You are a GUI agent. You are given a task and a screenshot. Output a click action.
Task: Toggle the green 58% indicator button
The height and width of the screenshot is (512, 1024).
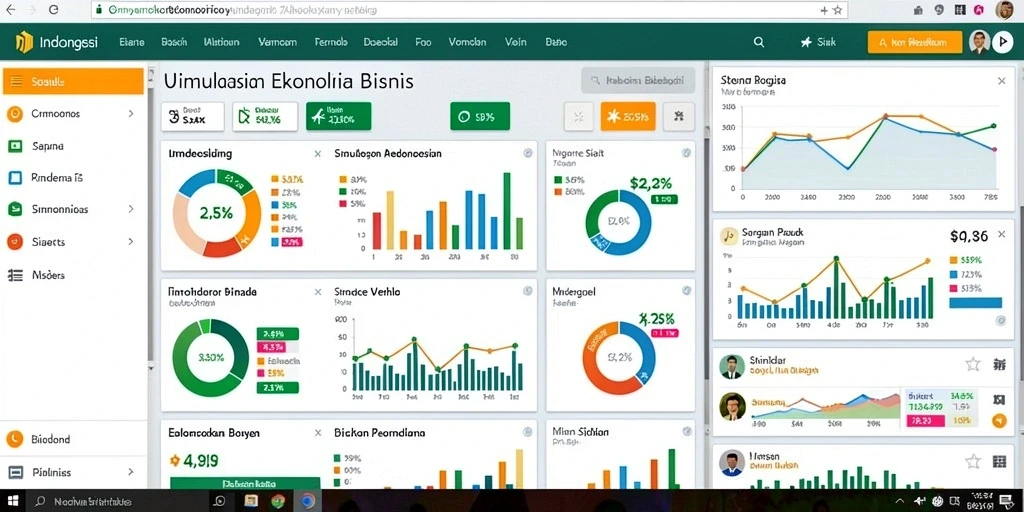click(479, 117)
